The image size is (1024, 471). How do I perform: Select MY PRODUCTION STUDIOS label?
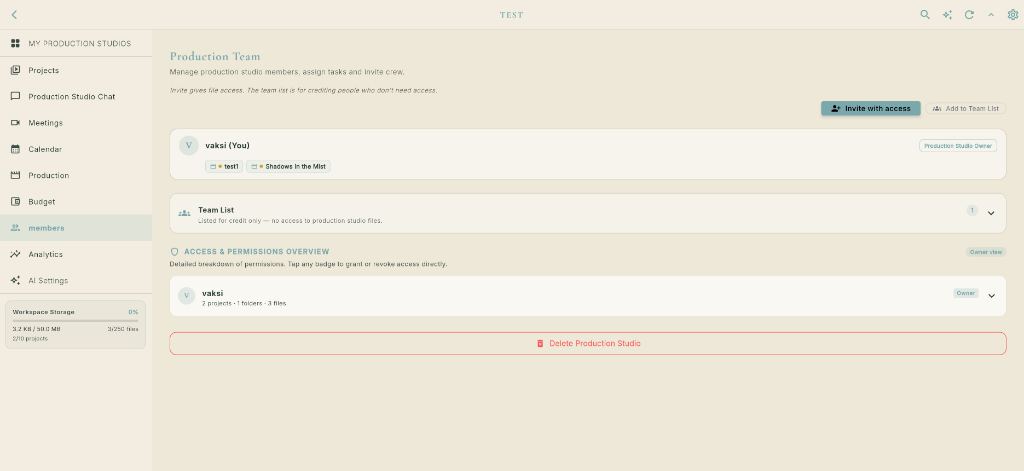pyautogui.click(x=80, y=43)
